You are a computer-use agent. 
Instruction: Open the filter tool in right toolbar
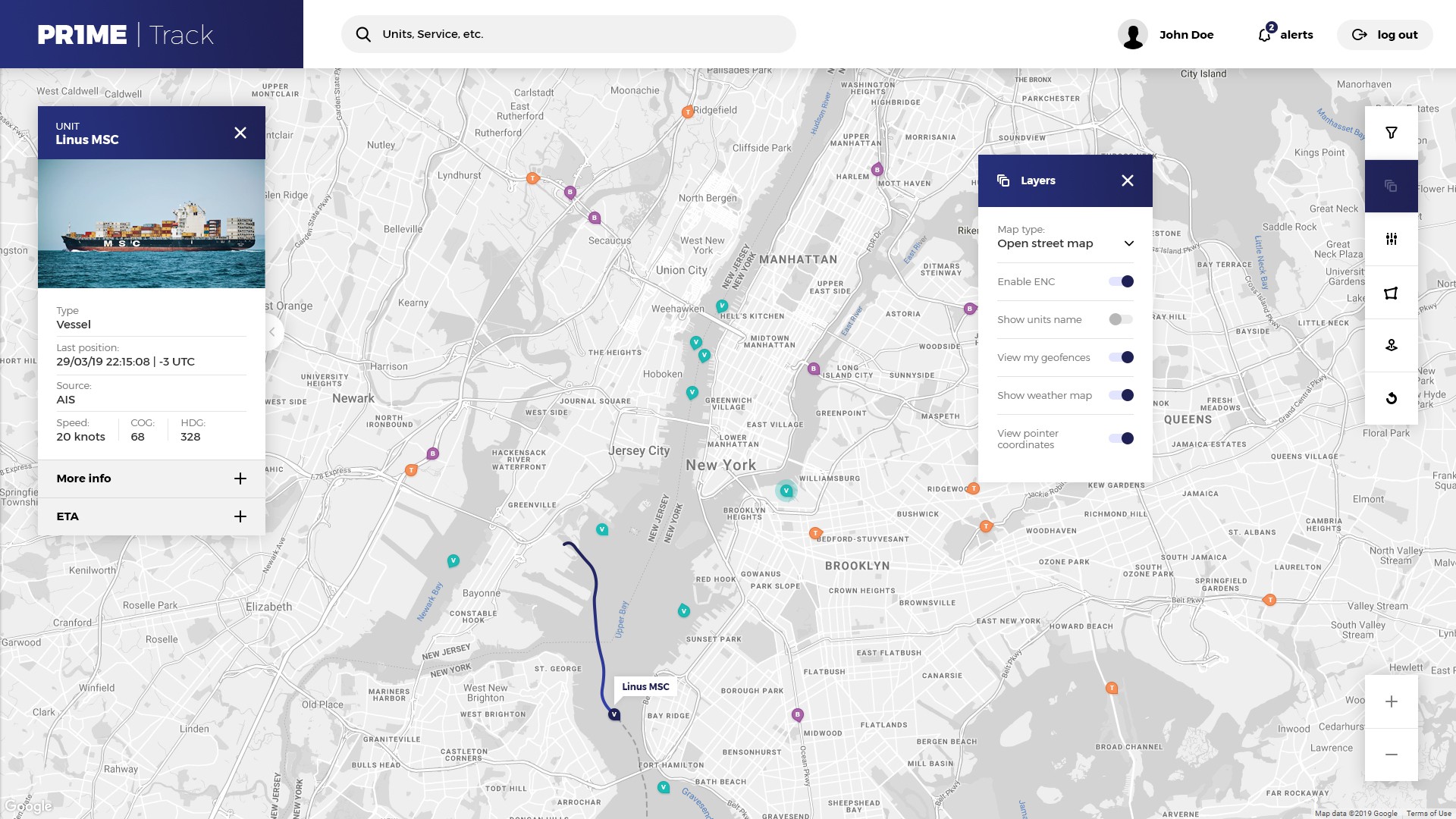tap(1391, 133)
